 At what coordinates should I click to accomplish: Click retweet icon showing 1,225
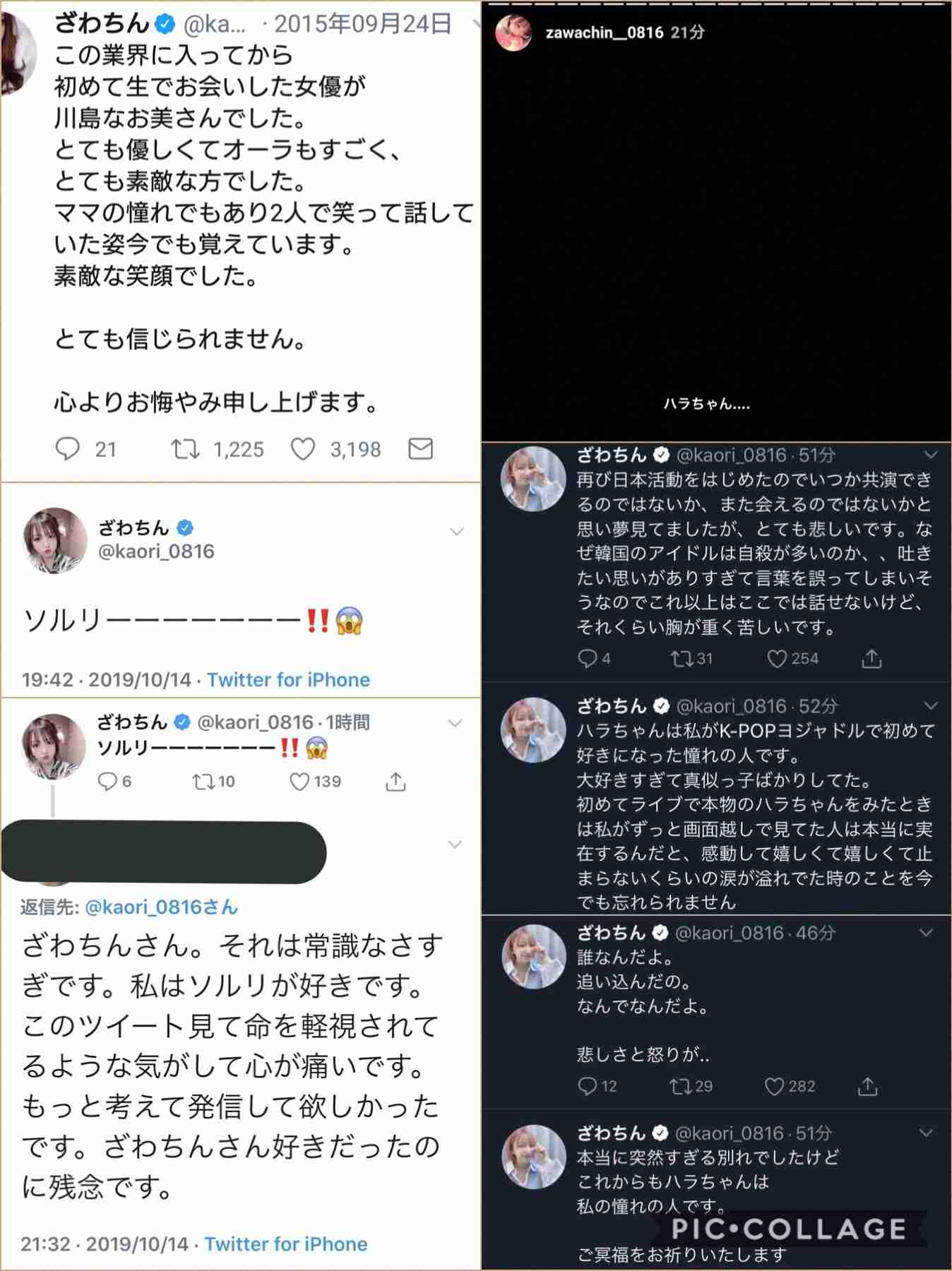coord(185,449)
